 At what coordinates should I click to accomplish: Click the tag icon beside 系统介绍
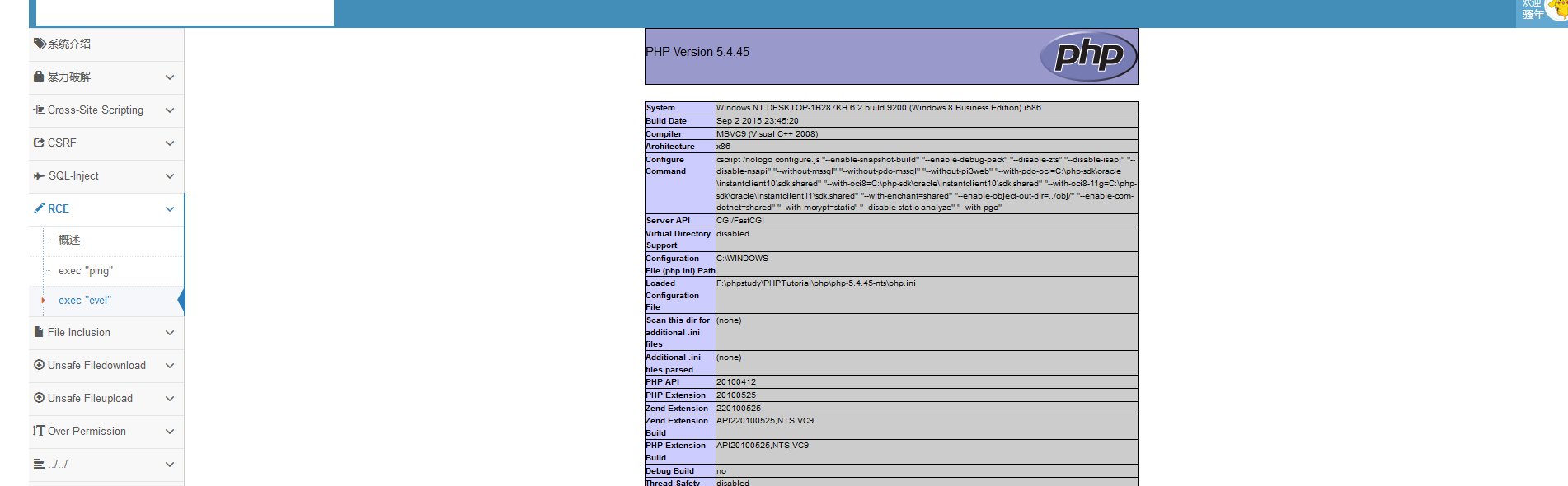[x=39, y=44]
